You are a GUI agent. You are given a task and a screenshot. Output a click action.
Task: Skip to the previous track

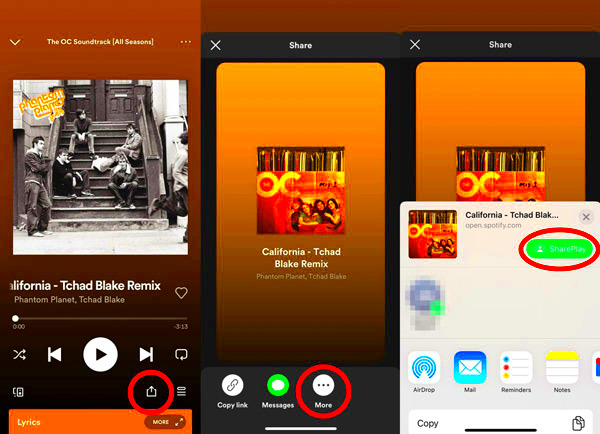[54, 354]
